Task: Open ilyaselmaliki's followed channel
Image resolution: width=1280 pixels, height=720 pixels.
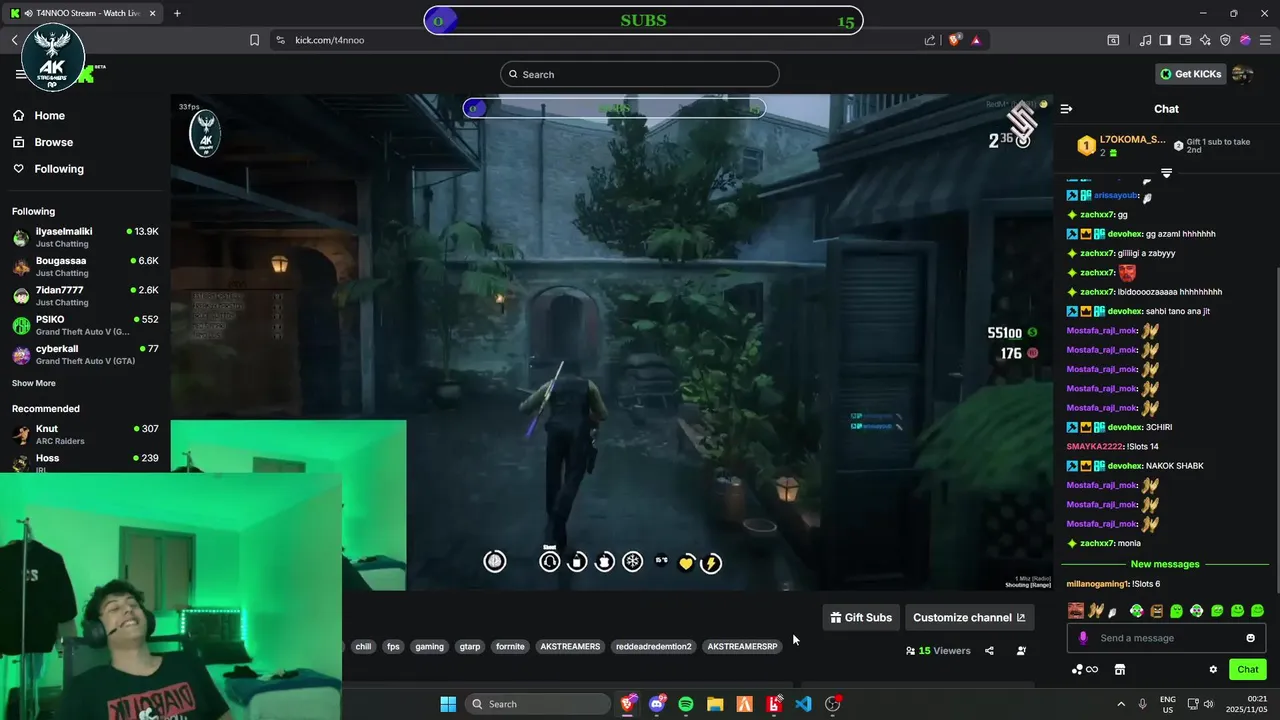Action: 85,237
